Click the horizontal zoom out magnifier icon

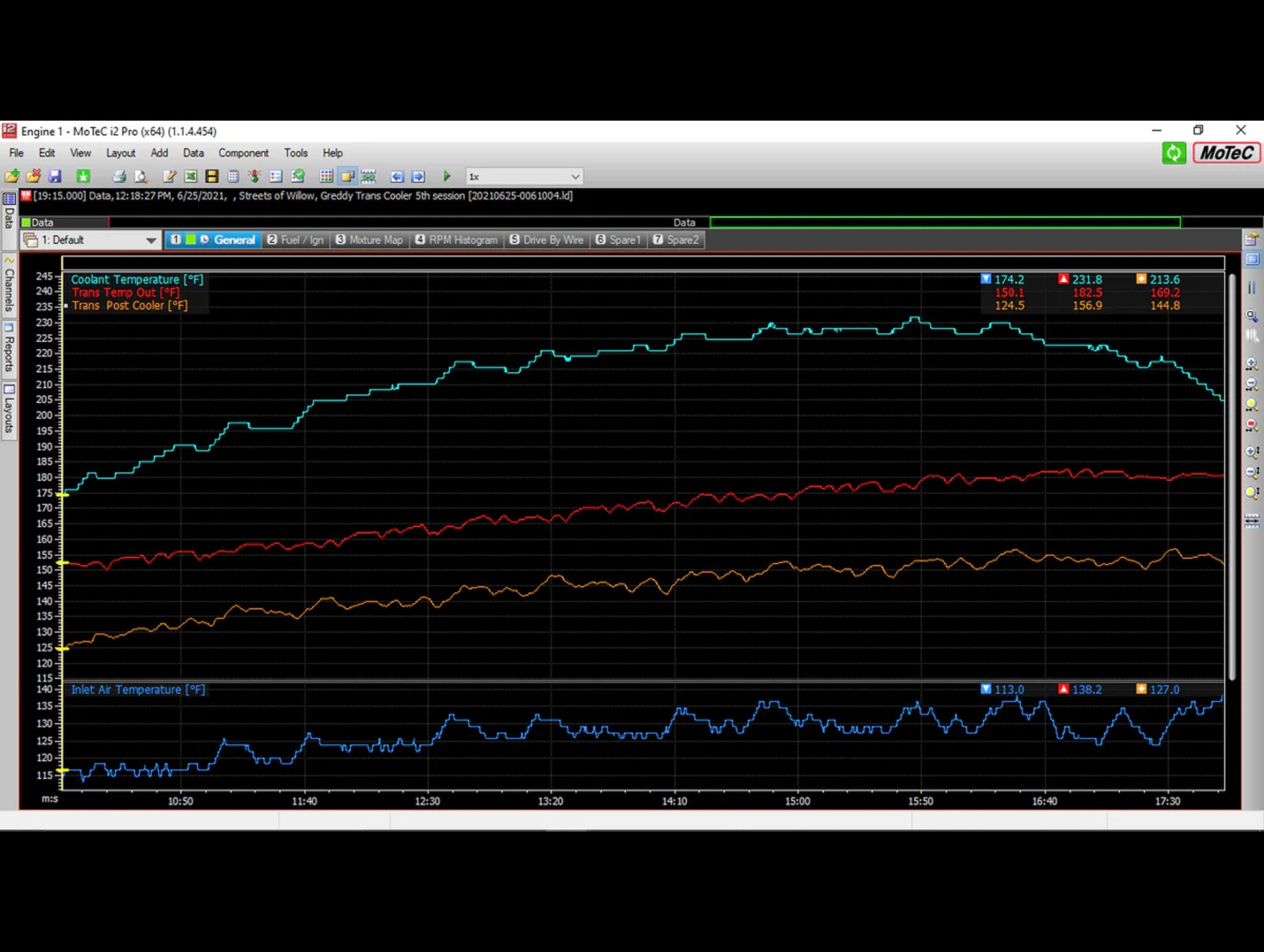[1252, 385]
